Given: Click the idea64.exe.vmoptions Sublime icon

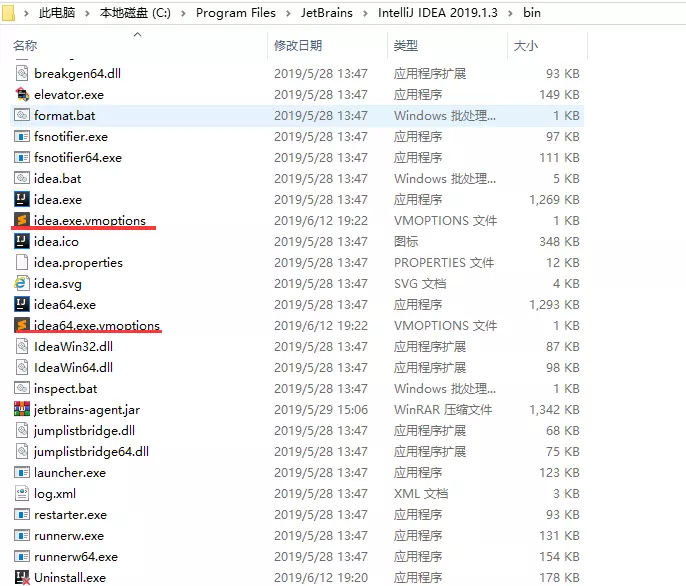Looking at the screenshot, I should (x=22, y=325).
